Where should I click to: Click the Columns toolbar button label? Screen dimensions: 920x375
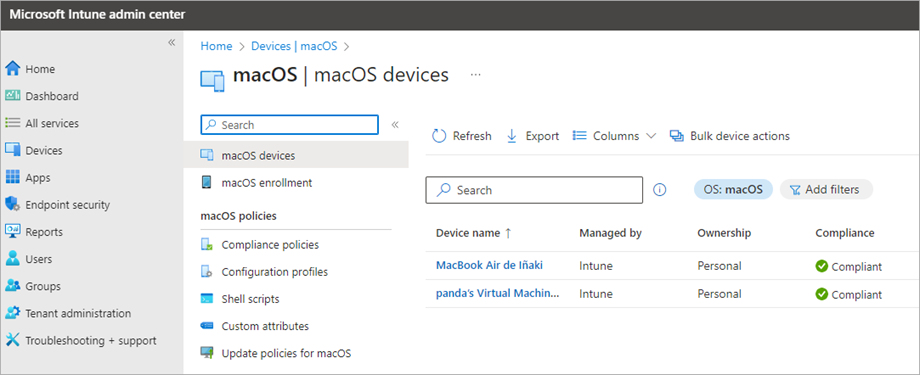point(616,136)
